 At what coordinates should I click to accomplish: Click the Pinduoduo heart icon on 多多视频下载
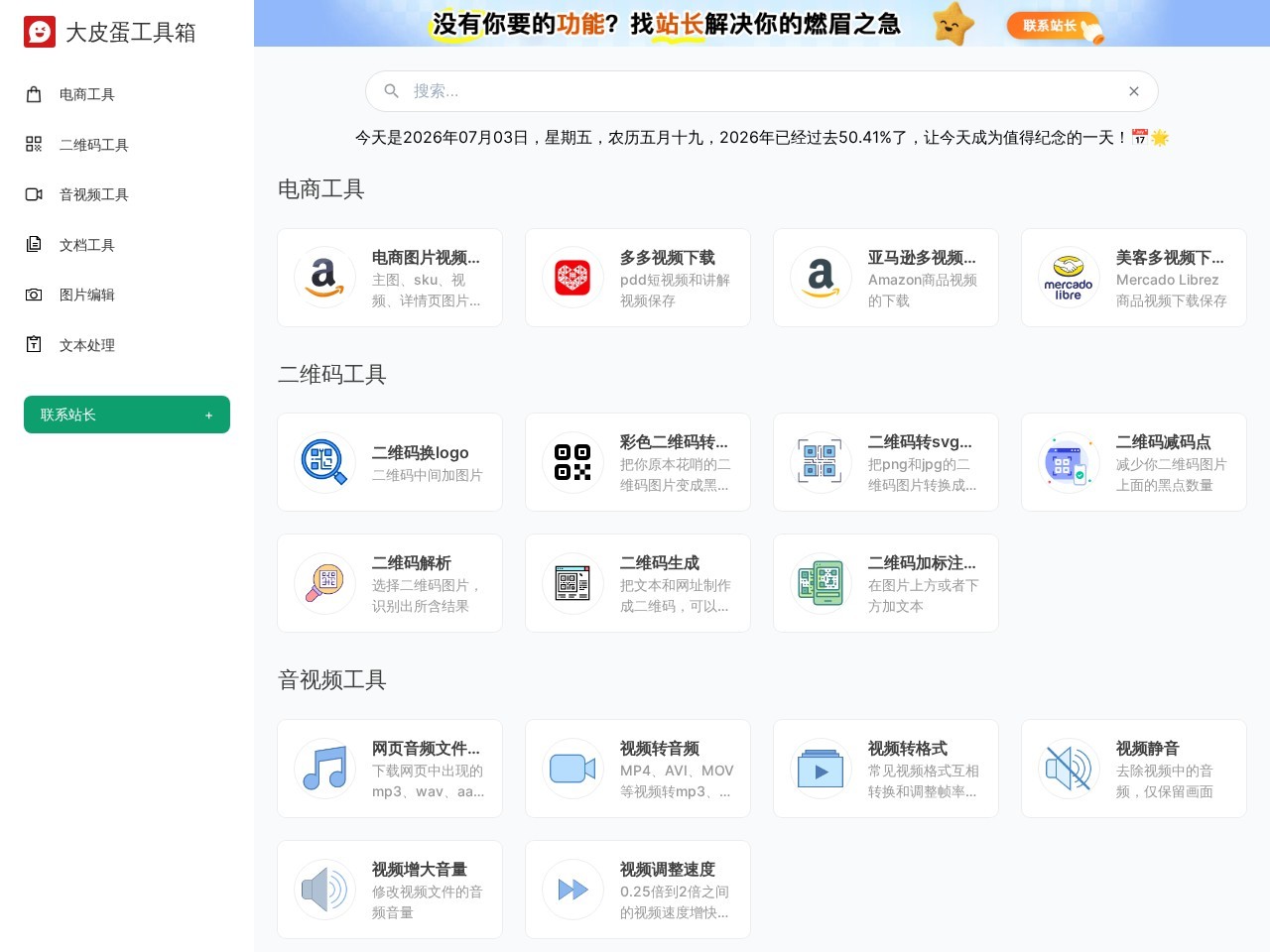[572, 278]
